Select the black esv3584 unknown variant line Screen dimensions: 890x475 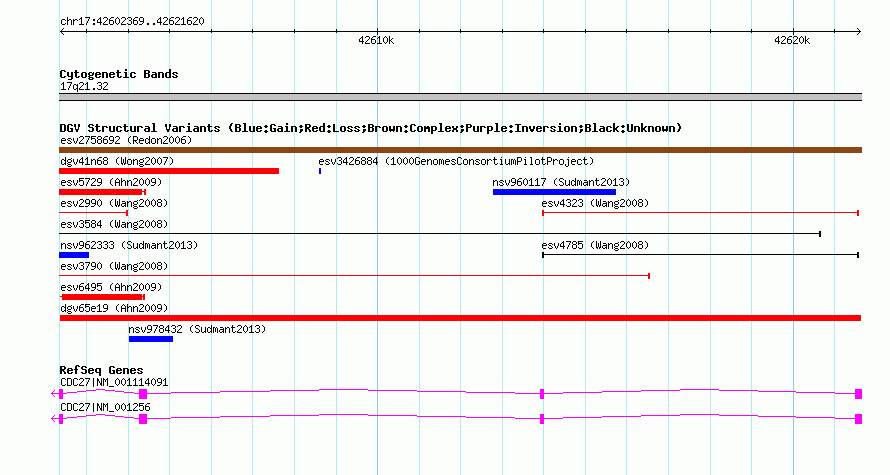(440, 234)
